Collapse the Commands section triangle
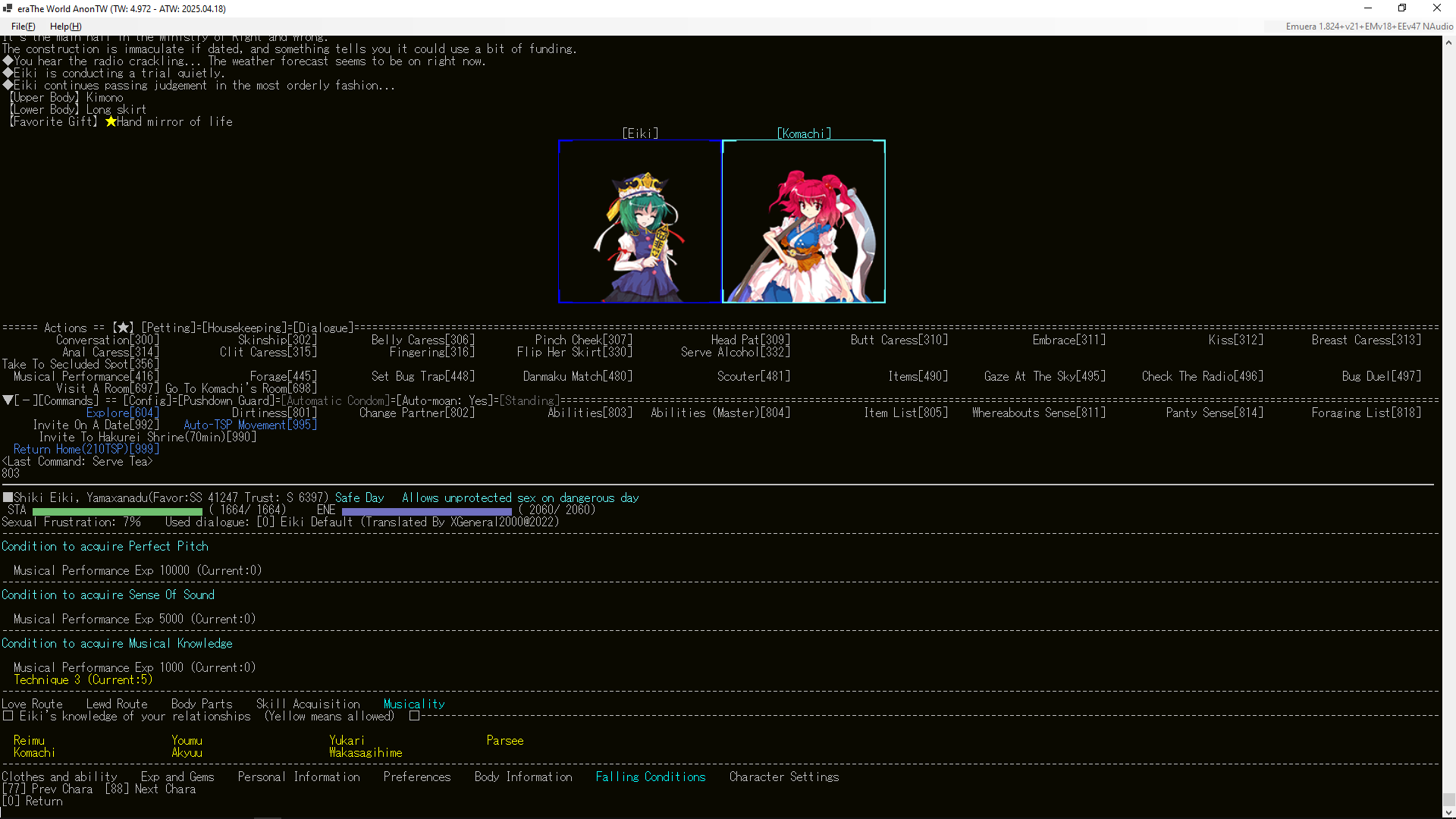The width and height of the screenshot is (1456, 819). pyautogui.click(x=7, y=400)
